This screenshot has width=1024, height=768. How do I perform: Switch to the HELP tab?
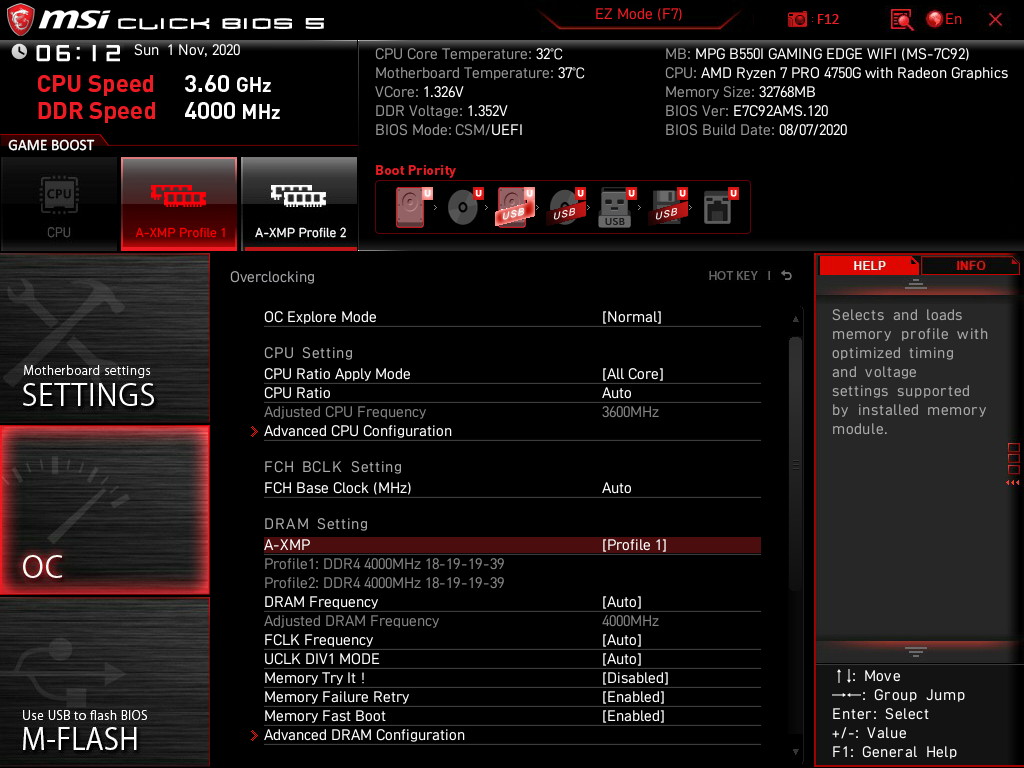[869, 265]
